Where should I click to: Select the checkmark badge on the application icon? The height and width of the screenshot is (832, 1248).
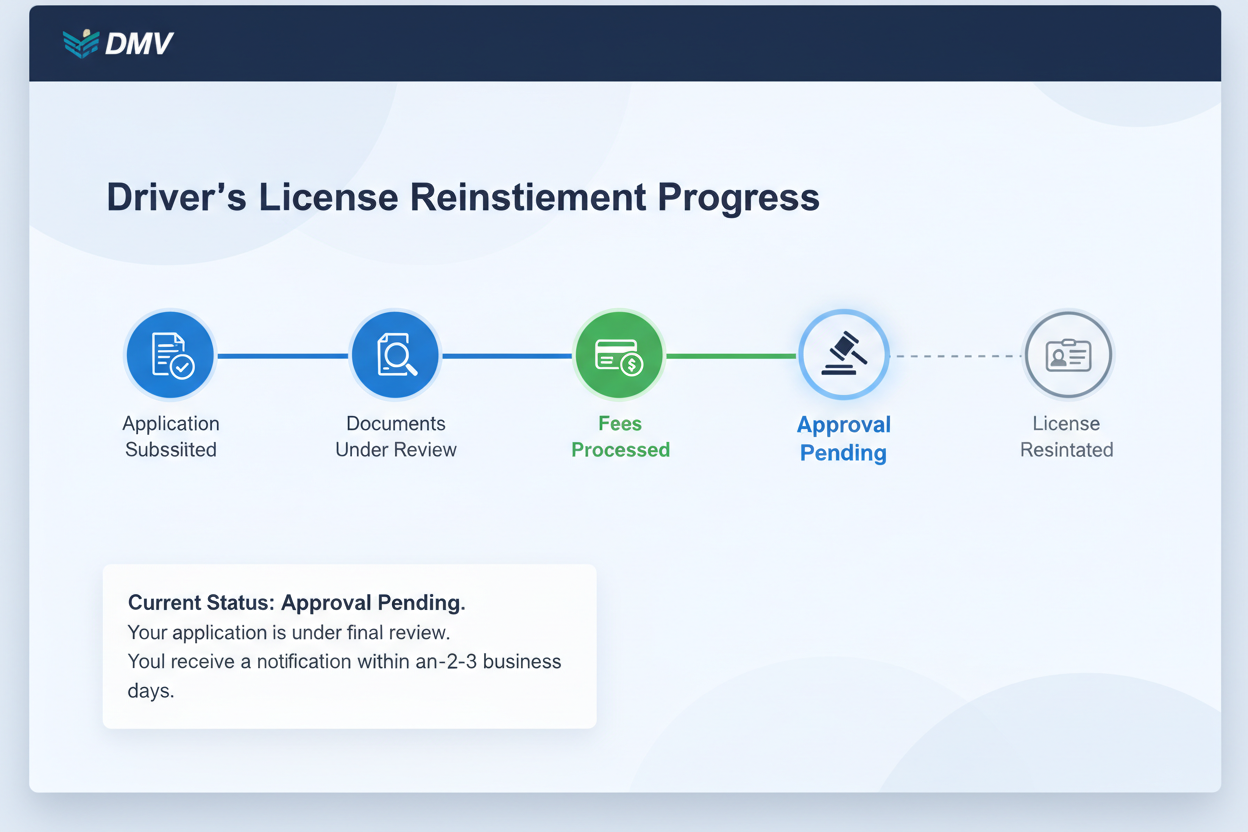(x=183, y=368)
